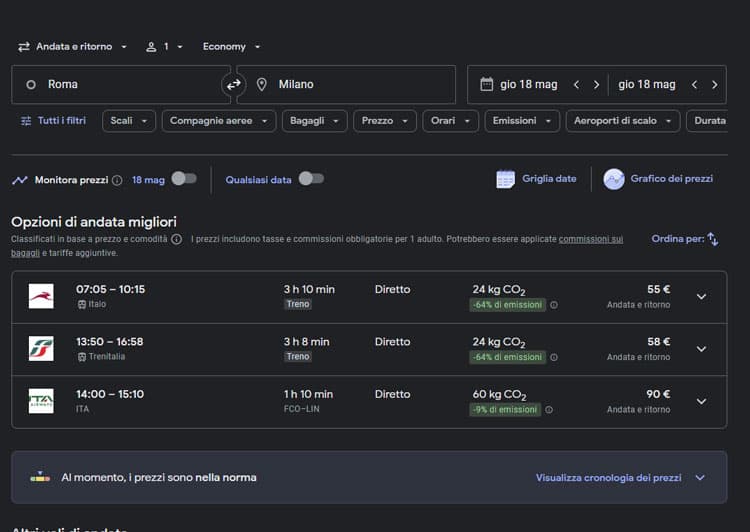Toggle price tracking for 18 mag
This screenshot has height=532, width=750.
tap(184, 179)
